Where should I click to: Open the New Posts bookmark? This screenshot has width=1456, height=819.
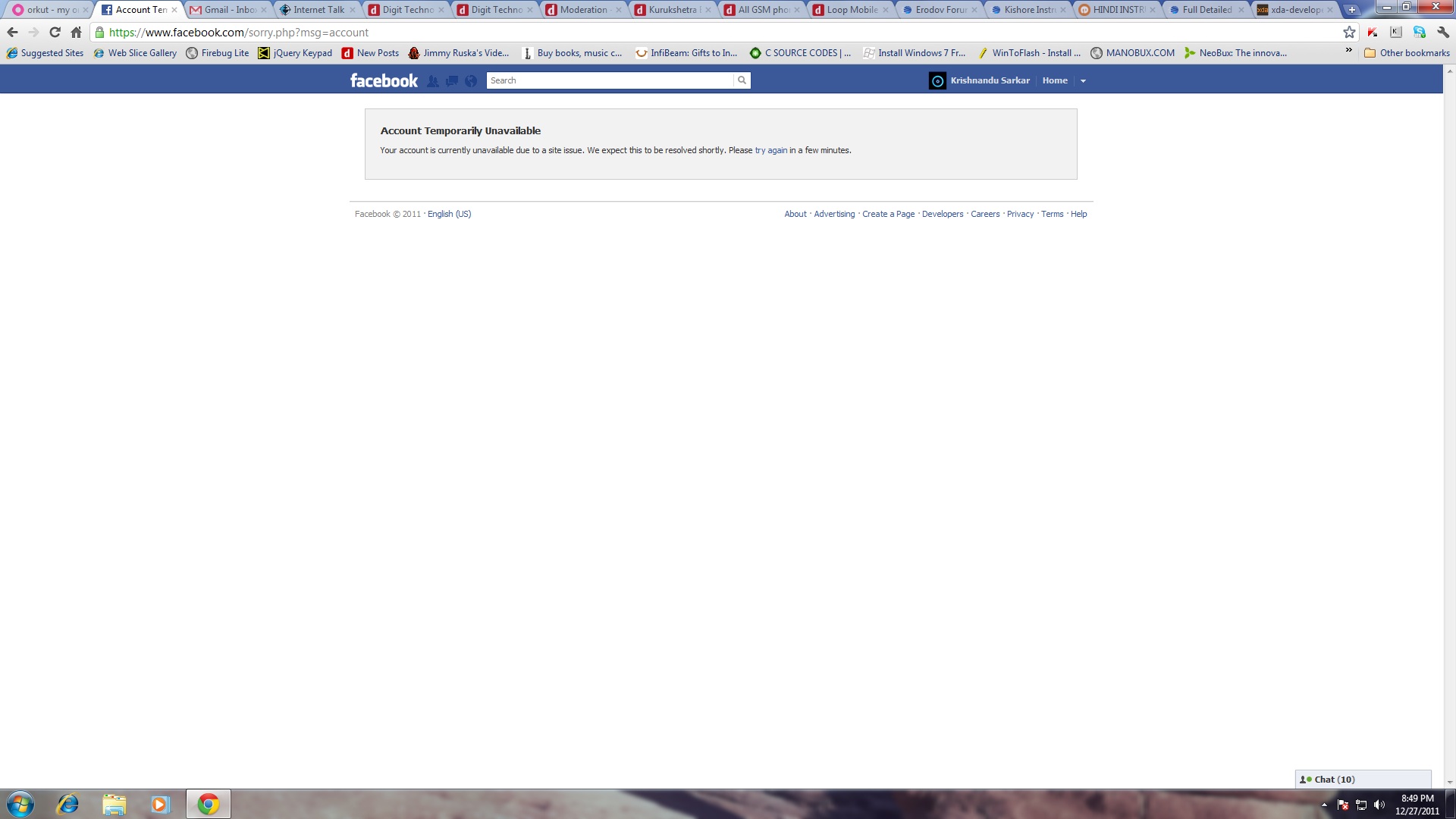click(370, 53)
